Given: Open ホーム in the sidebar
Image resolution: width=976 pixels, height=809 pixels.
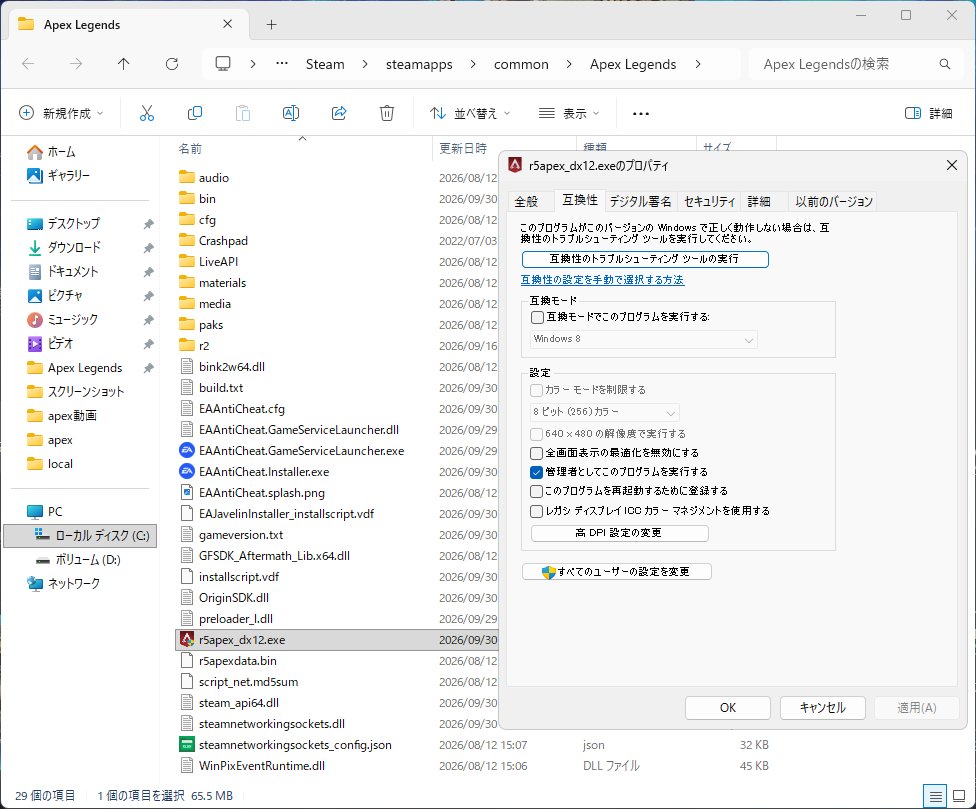Looking at the screenshot, I should [51, 152].
